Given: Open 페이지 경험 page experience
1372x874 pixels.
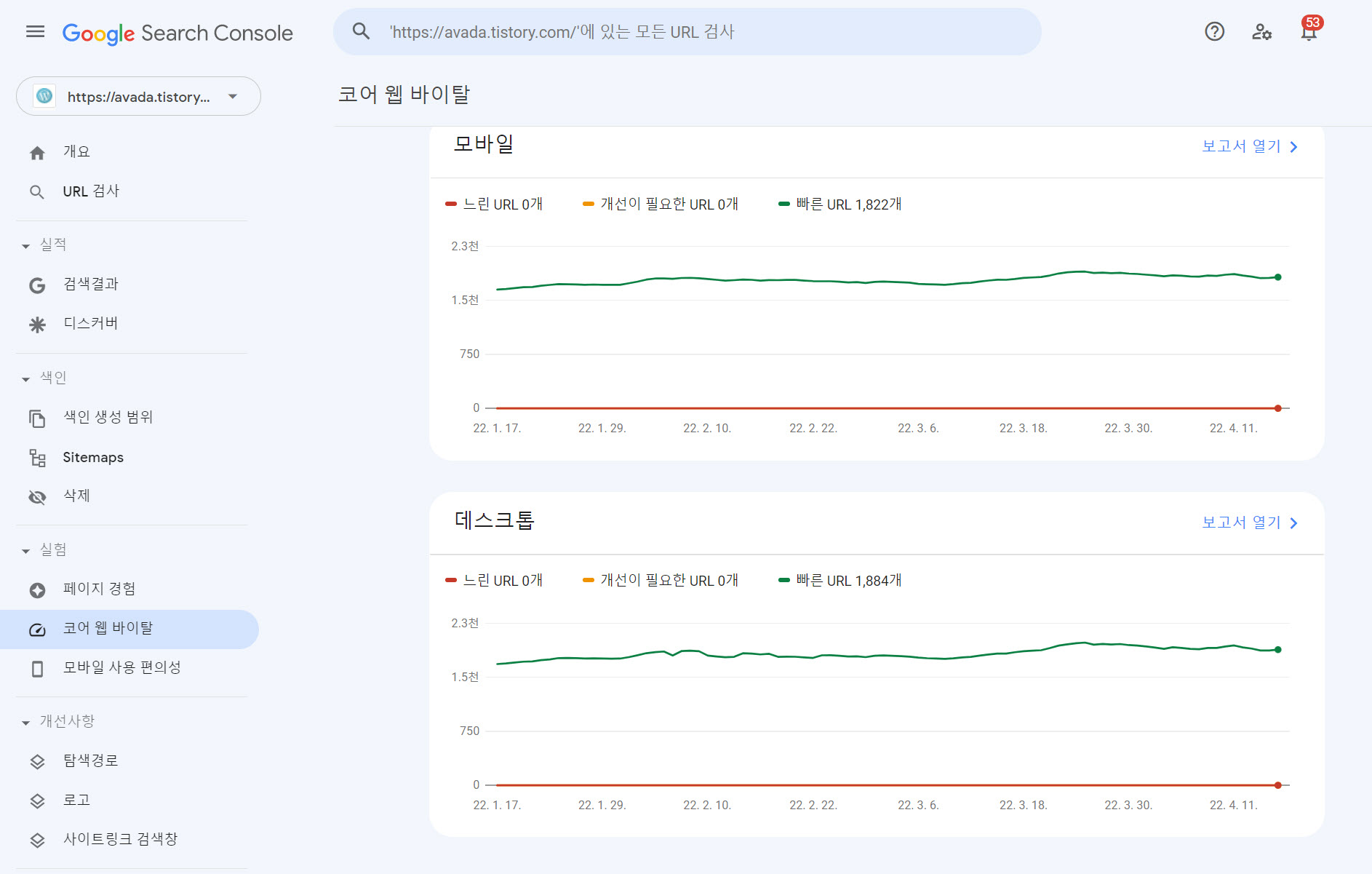Looking at the screenshot, I should point(101,589).
